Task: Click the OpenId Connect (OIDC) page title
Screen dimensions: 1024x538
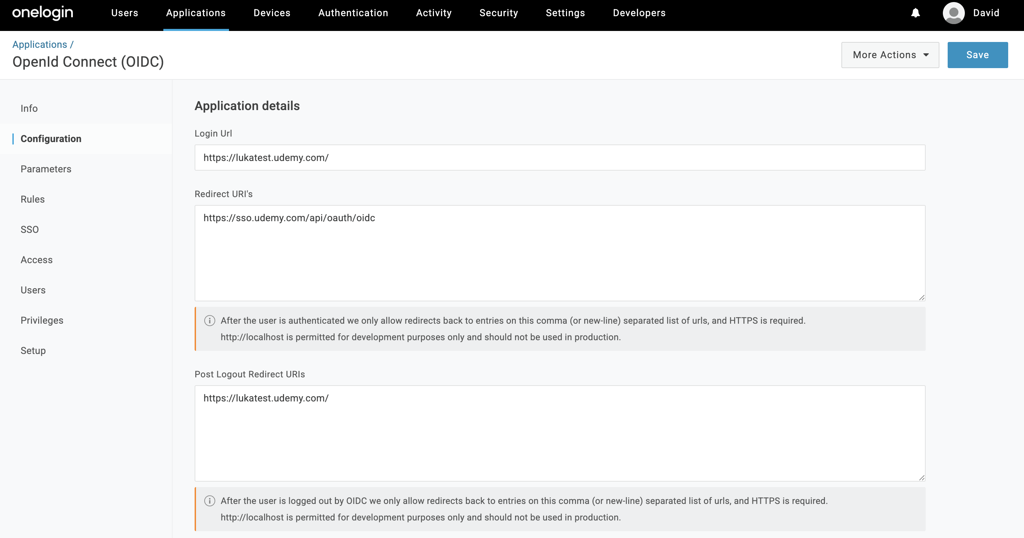Action: click(x=88, y=62)
